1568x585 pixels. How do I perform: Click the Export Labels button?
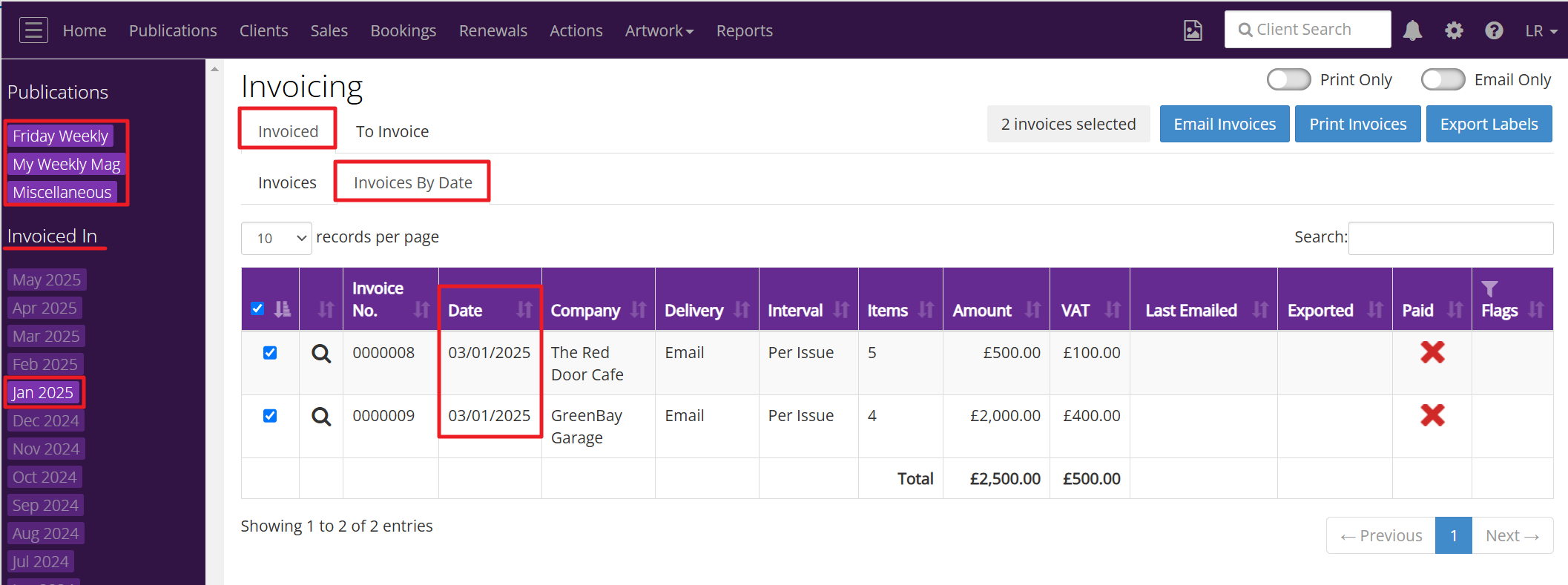tap(1489, 124)
